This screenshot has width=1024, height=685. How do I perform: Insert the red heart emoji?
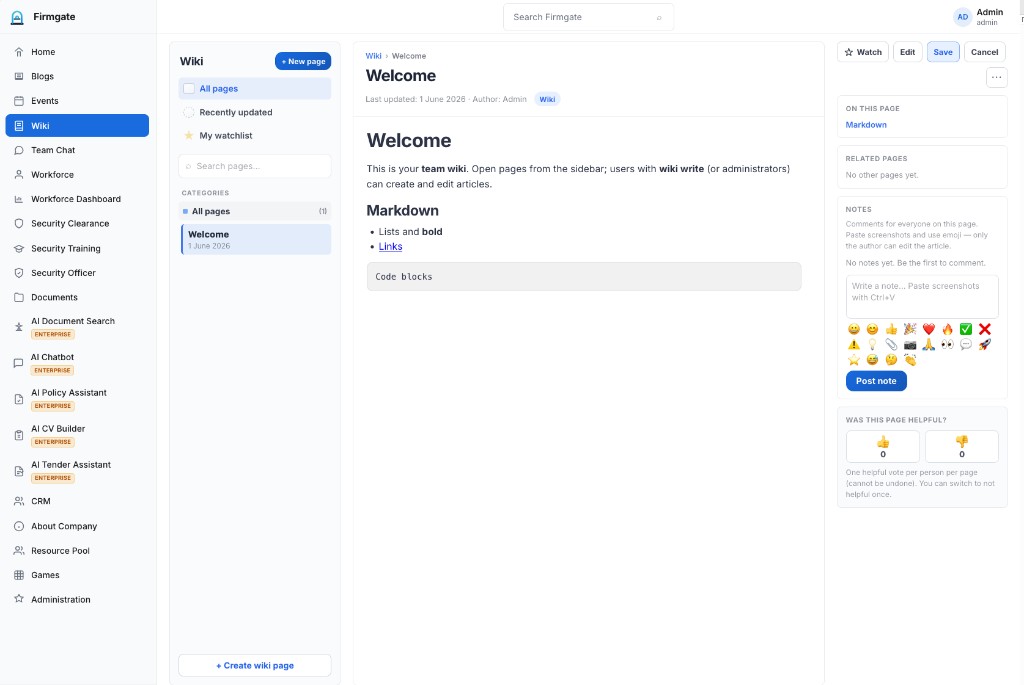[929, 329]
